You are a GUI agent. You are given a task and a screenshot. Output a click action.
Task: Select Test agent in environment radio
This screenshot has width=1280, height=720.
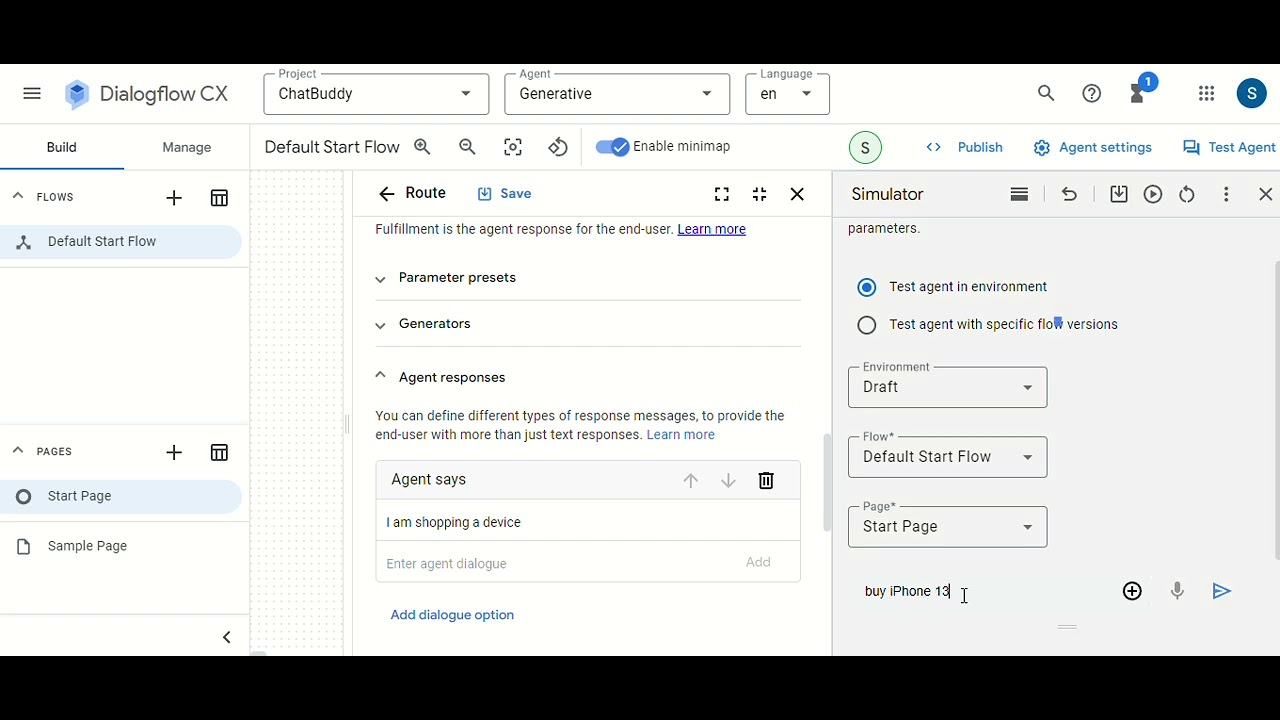coord(867,287)
